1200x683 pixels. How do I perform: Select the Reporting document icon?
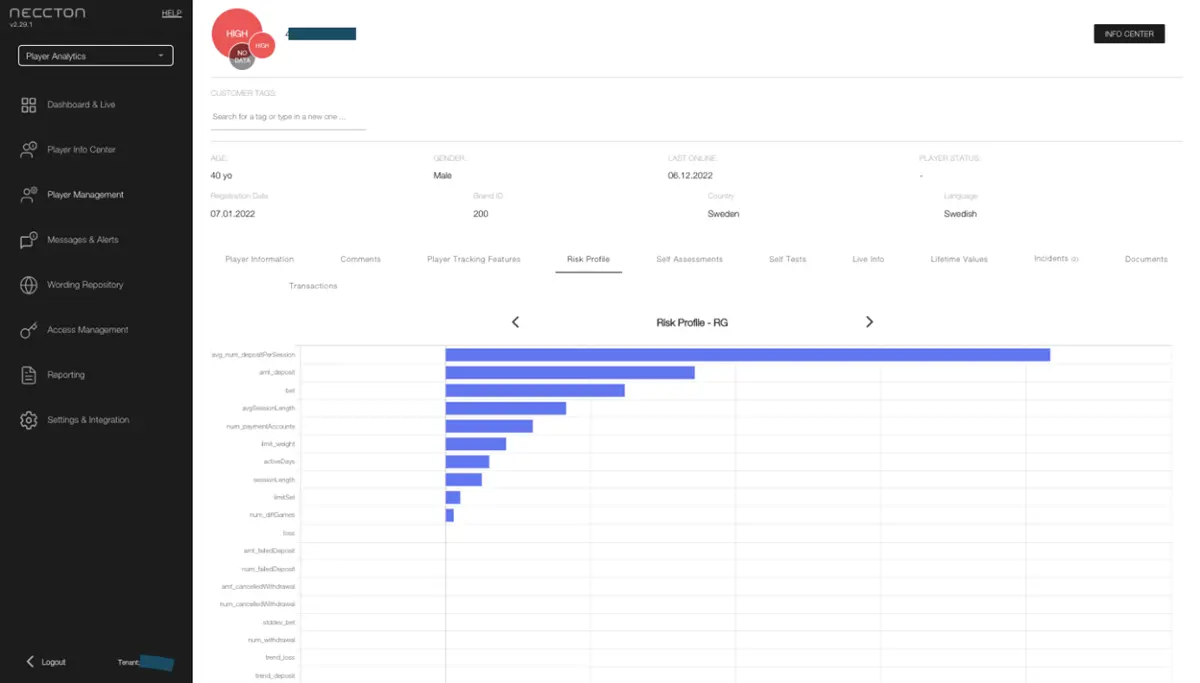pos(28,375)
